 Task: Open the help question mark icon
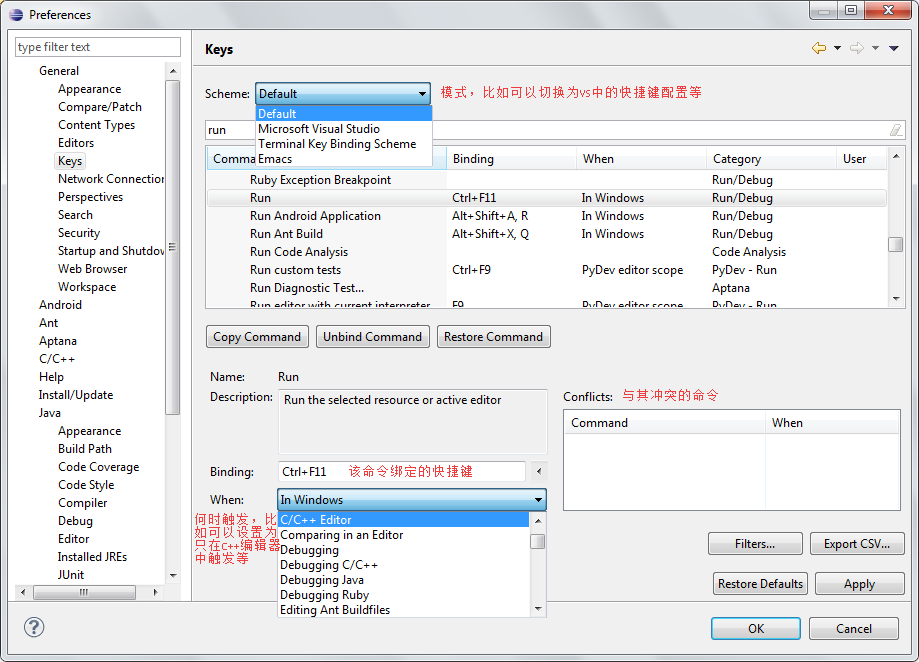pyautogui.click(x=34, y=627)
